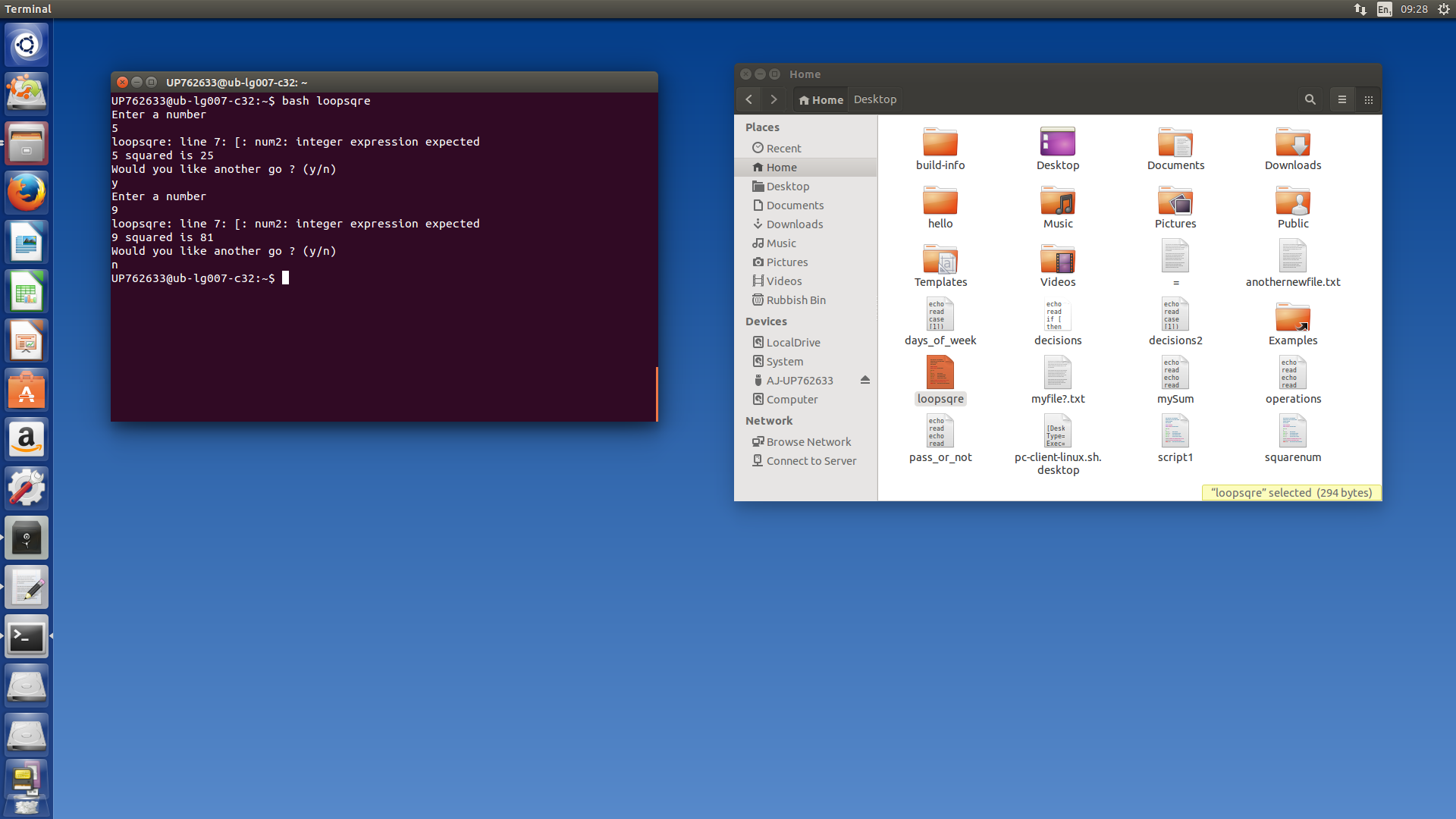Select the script1 file
The height and width of the screenshot is (819, 1456).
1175,440
